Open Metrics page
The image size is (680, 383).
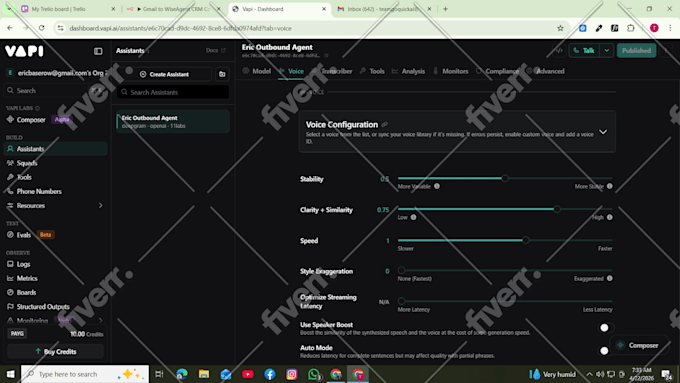pyautogui.click(x=27, y=278)
